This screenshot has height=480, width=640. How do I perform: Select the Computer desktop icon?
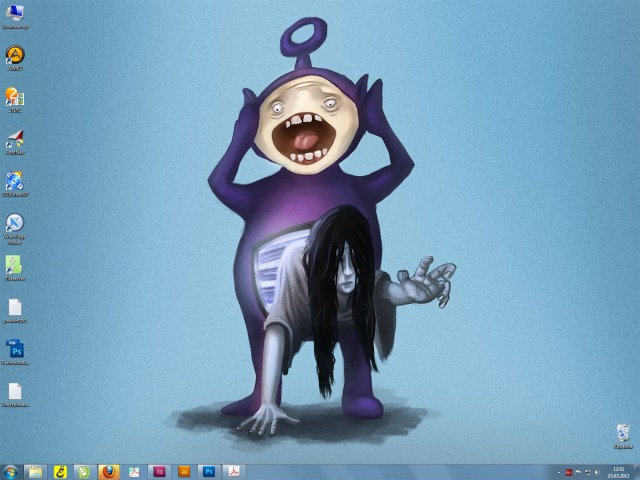pos(15,16)
